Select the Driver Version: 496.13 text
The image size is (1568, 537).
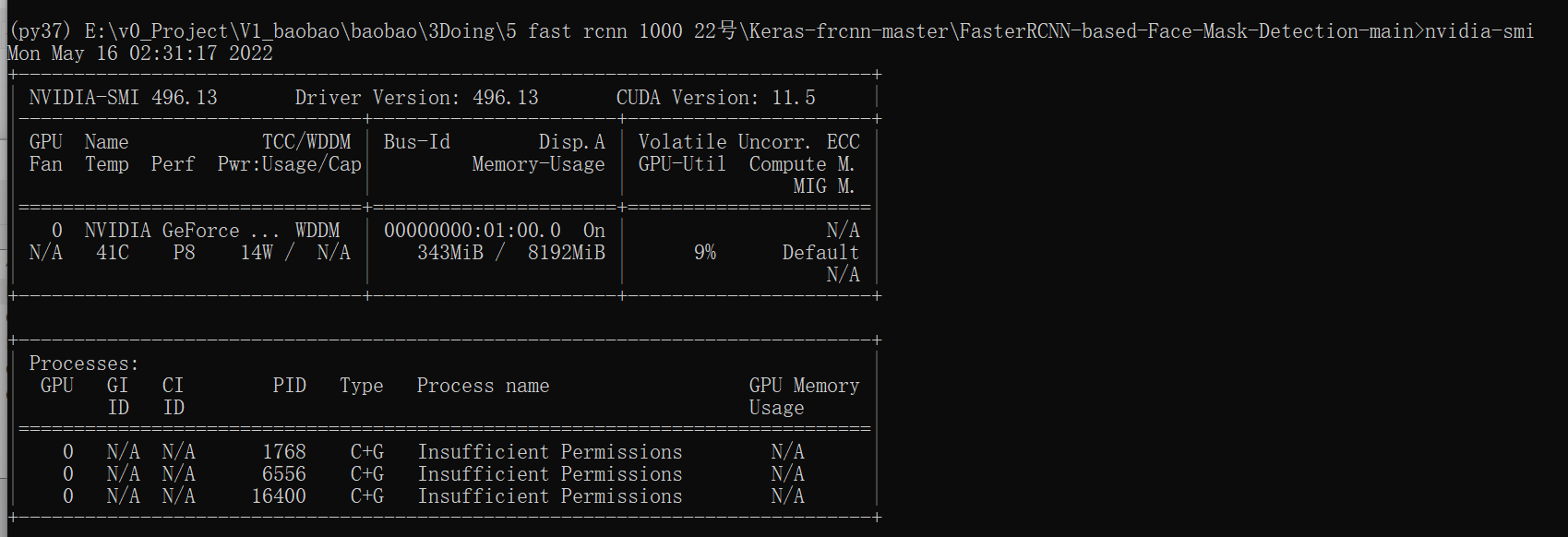pyautogui.click(x=416, y=98)
